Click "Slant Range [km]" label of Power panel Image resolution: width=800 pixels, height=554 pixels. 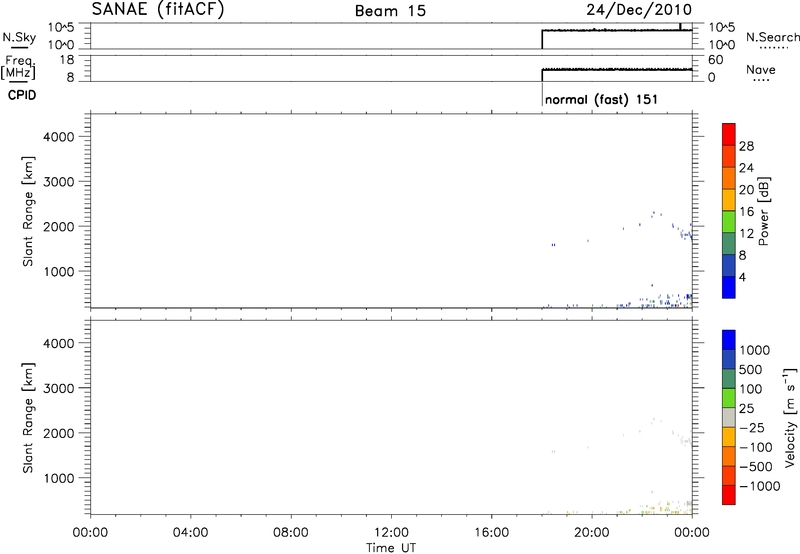pyautogui.click(x=28, y=211)
